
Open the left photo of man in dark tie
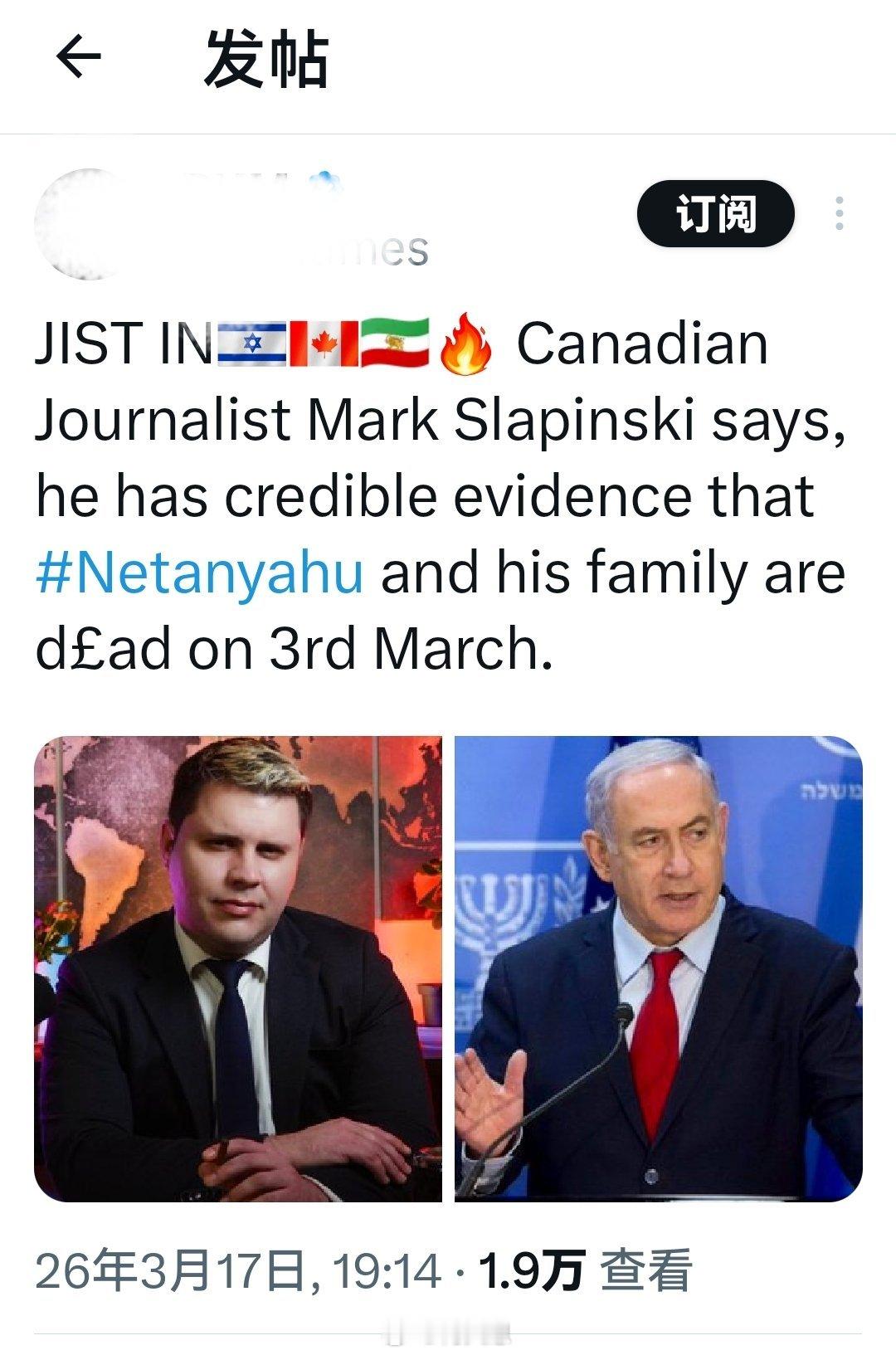(238, 968)
